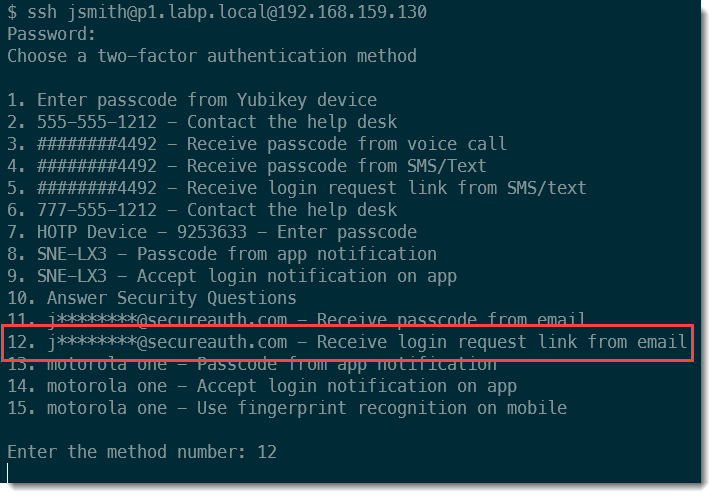
Task: Choose motorola one fingerprint recognition option
Action: (287, 408)
